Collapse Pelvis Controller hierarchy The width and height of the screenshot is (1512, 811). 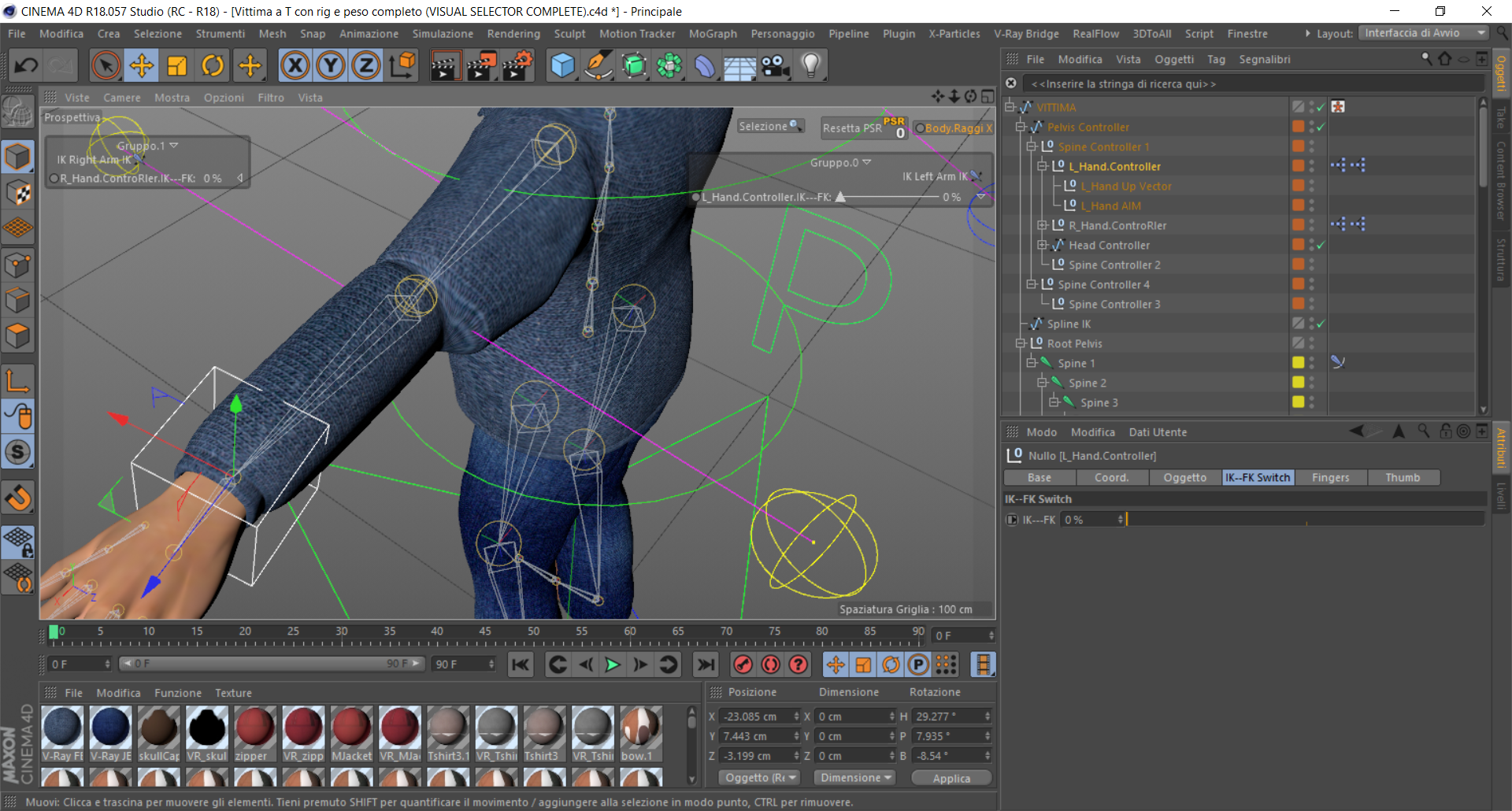pyautogui.click(x=1021, y=127)
